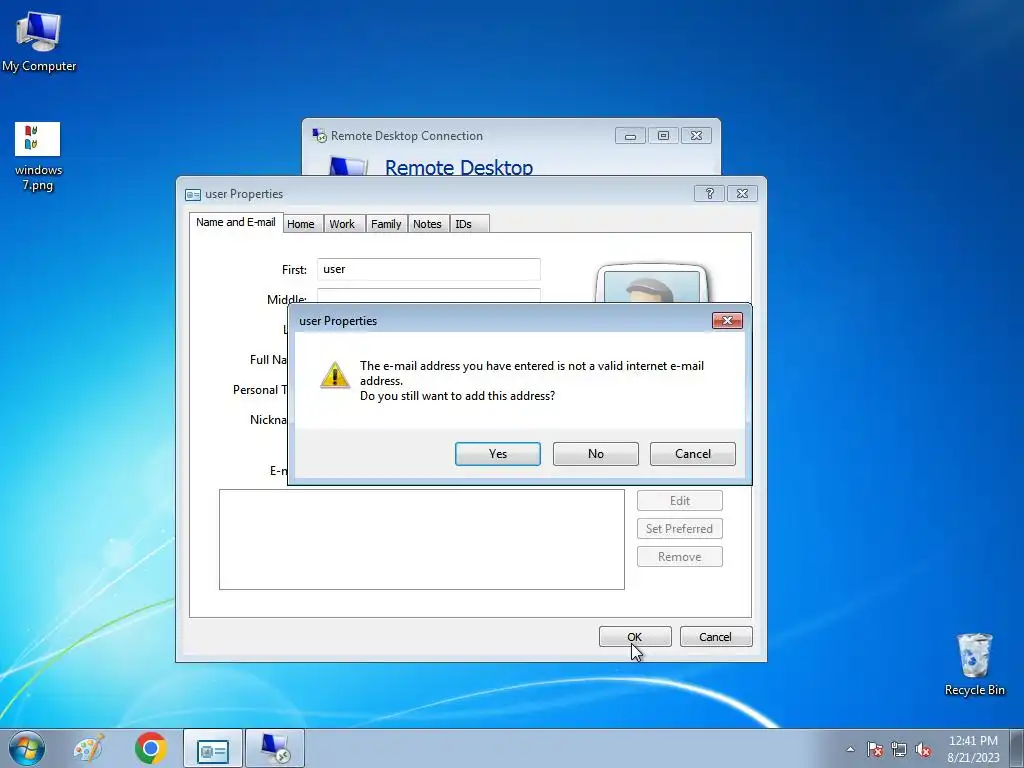The height and width of the screenshot is (768, 1024).
Task: Launch Paint from the taskbar
Action: click(x=89, y=748)
